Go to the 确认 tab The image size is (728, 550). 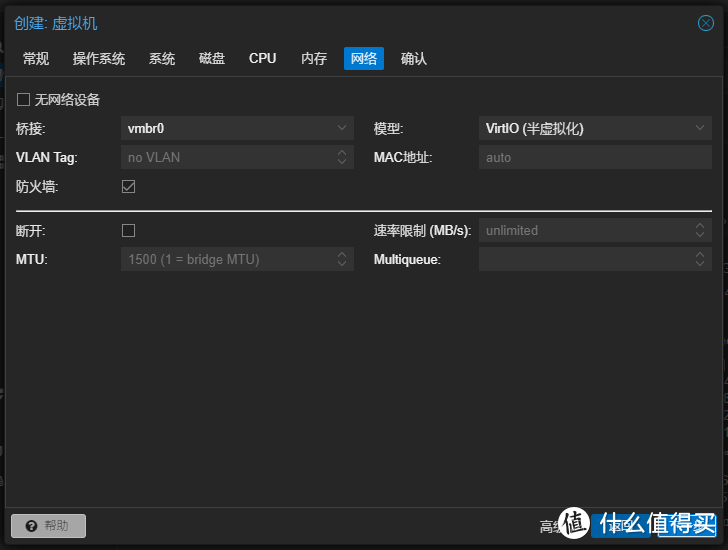414,59
